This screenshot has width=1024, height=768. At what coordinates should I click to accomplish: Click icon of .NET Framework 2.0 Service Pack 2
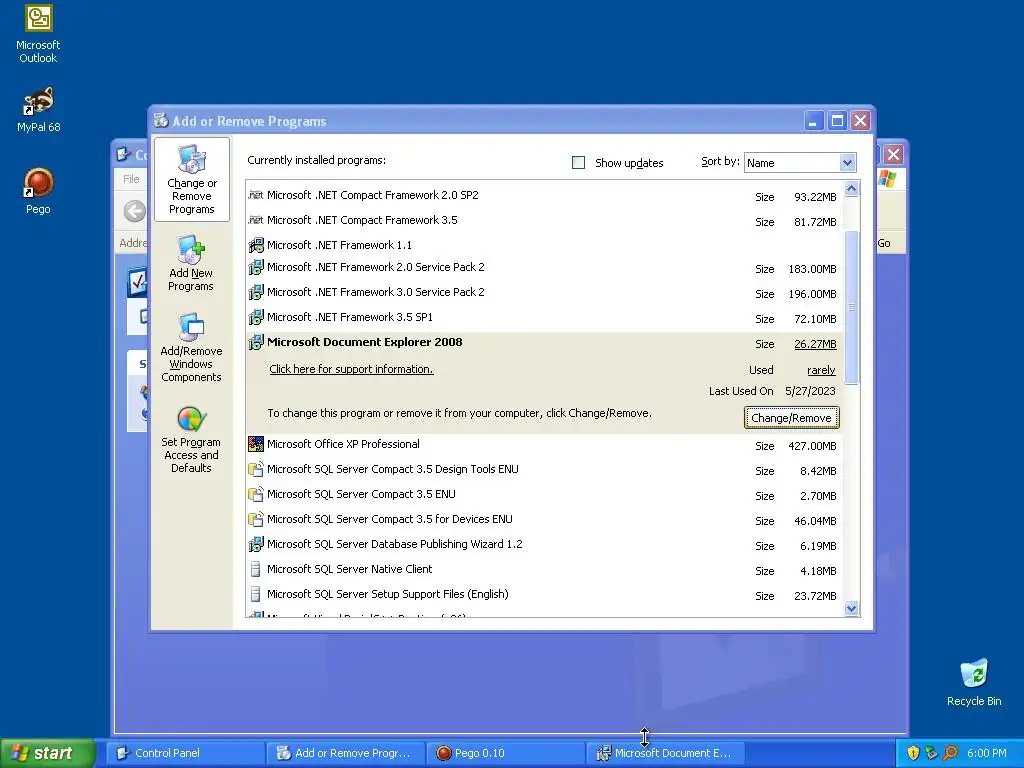pyautogui.click(x=256, y=267)
